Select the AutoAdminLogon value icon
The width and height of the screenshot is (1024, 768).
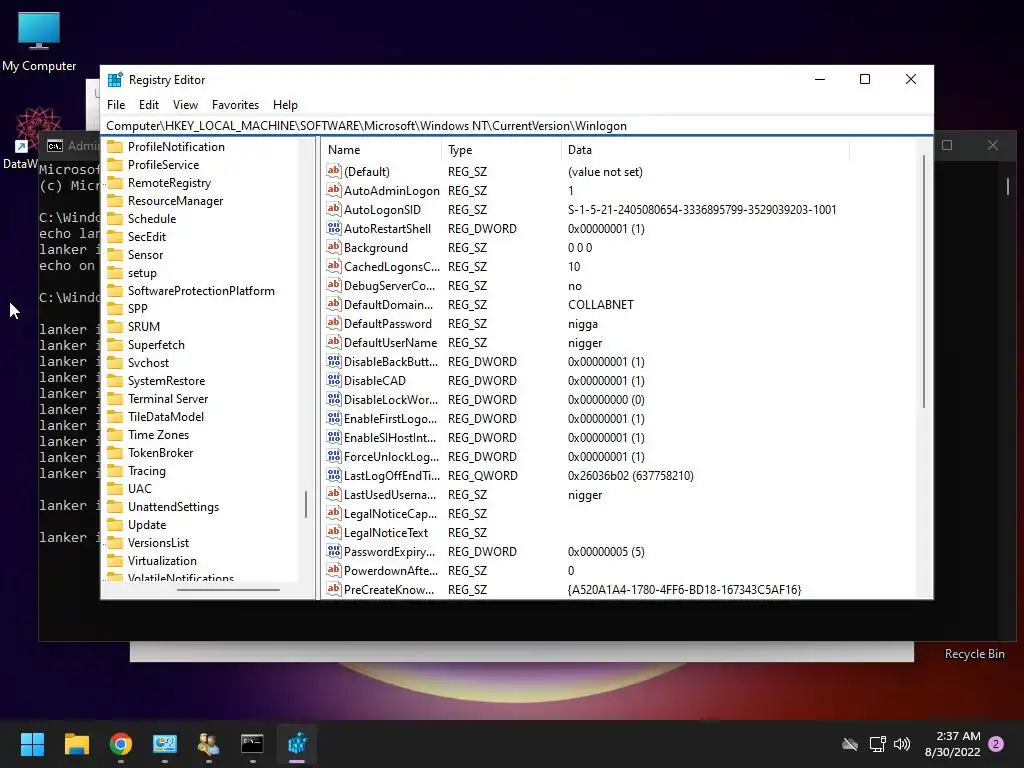[x=334, y=190]
